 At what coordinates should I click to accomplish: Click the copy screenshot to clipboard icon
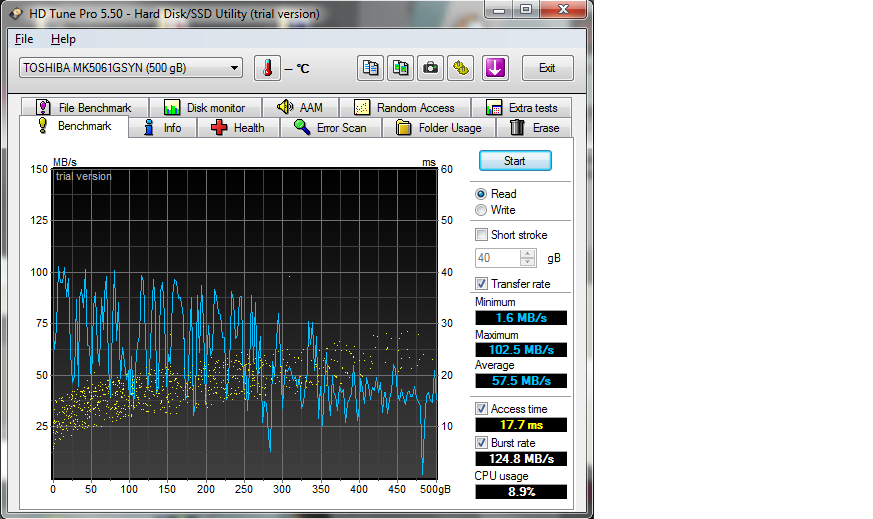coord(401,68)
